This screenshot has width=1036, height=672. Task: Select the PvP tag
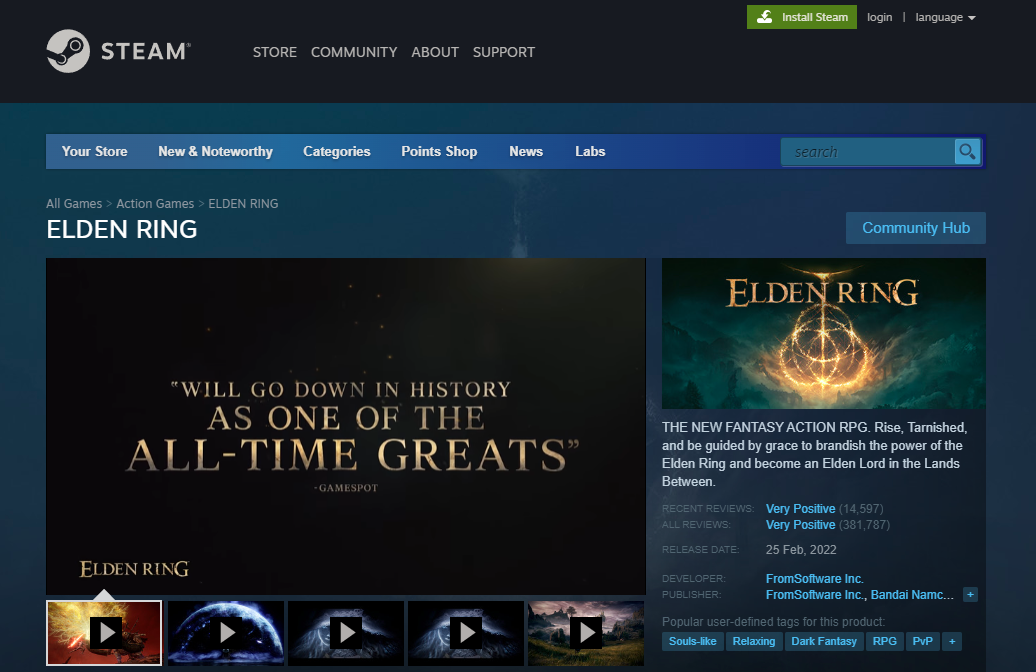(922, 642)
